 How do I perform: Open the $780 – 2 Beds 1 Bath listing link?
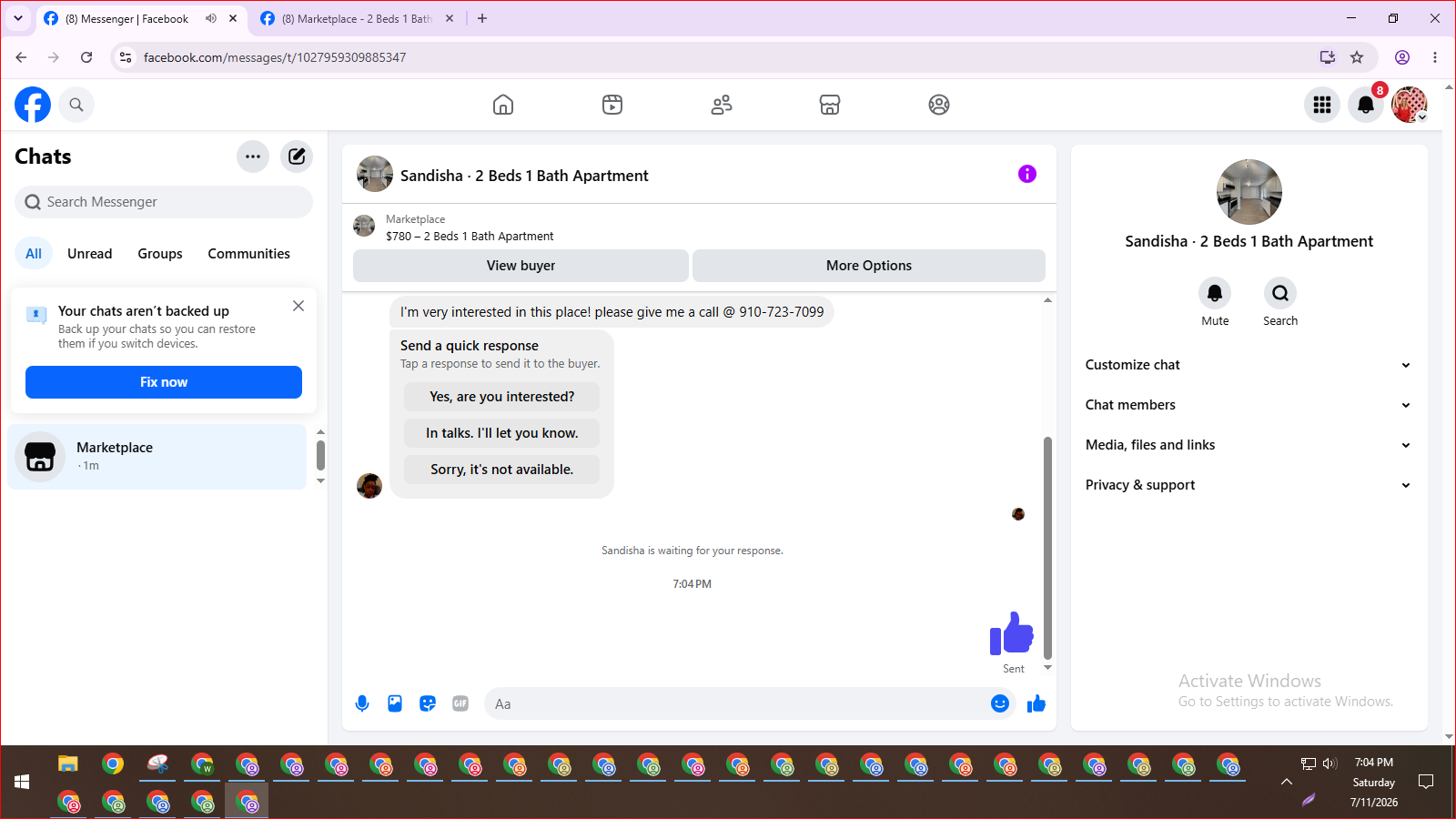[x=470, y=237]
